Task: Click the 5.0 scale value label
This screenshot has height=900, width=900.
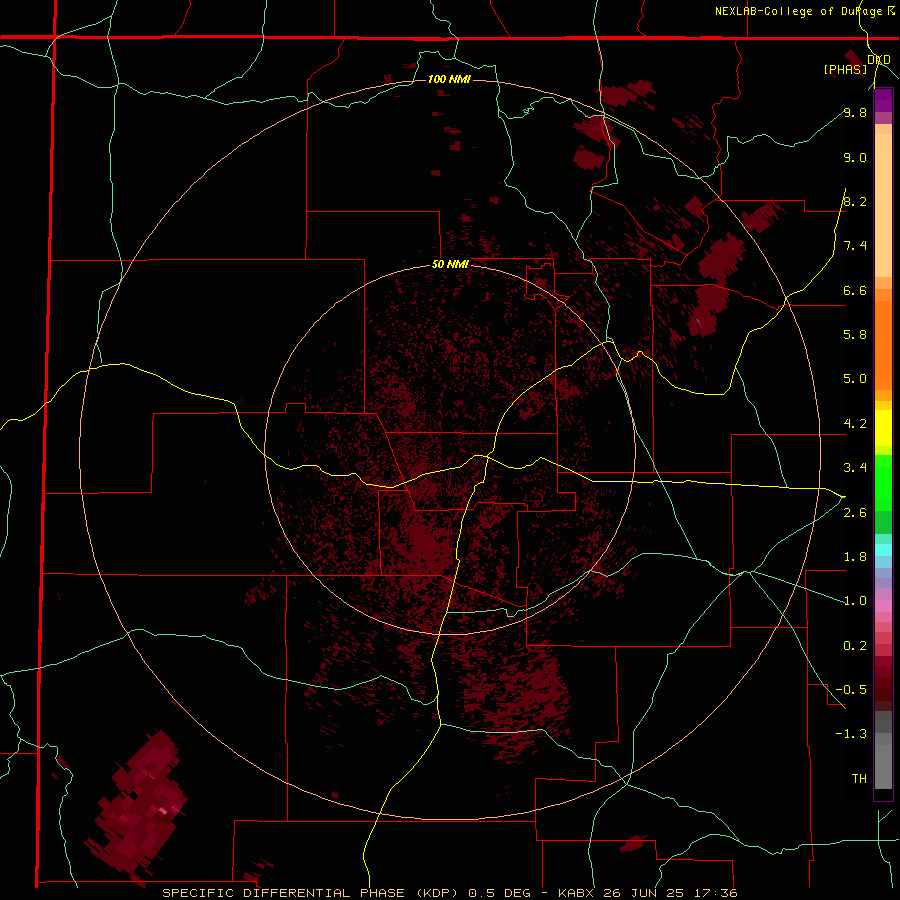Action: click(855, 379)
